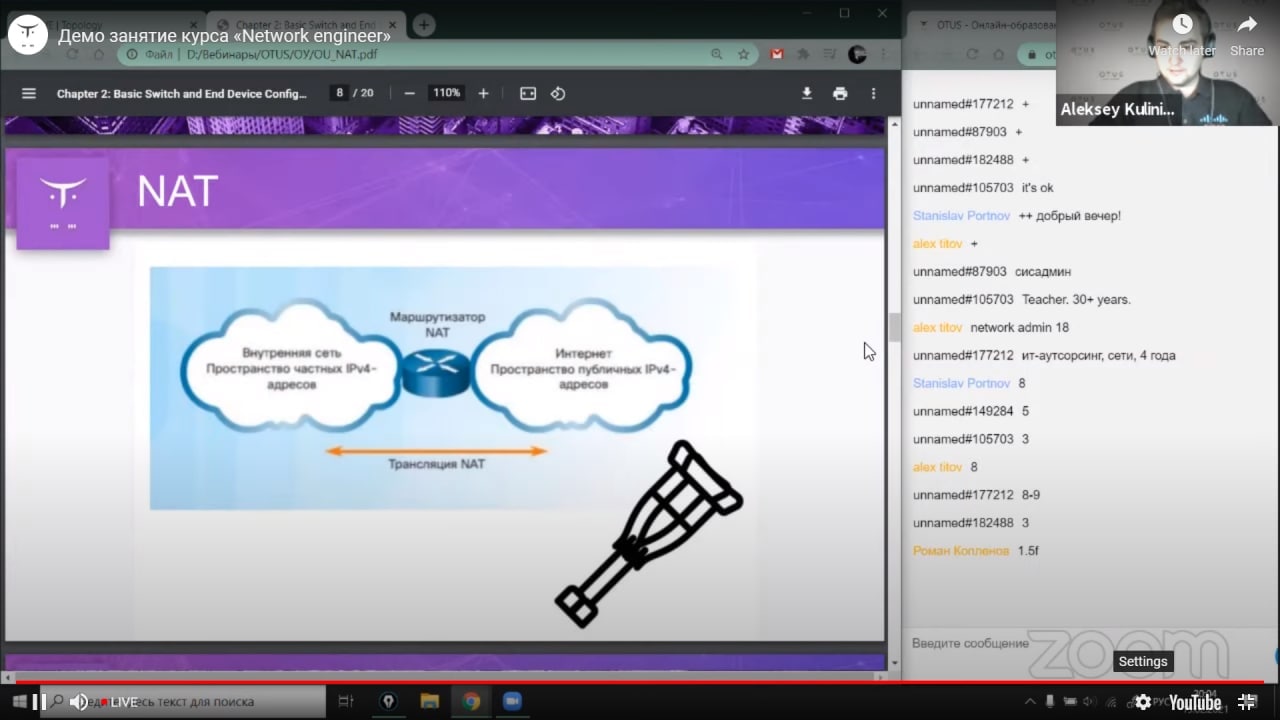Click the 'Маршрутизатор NAT' slide label
The height and width of the screenshot is (720, 1280).
tap(437, 324)
